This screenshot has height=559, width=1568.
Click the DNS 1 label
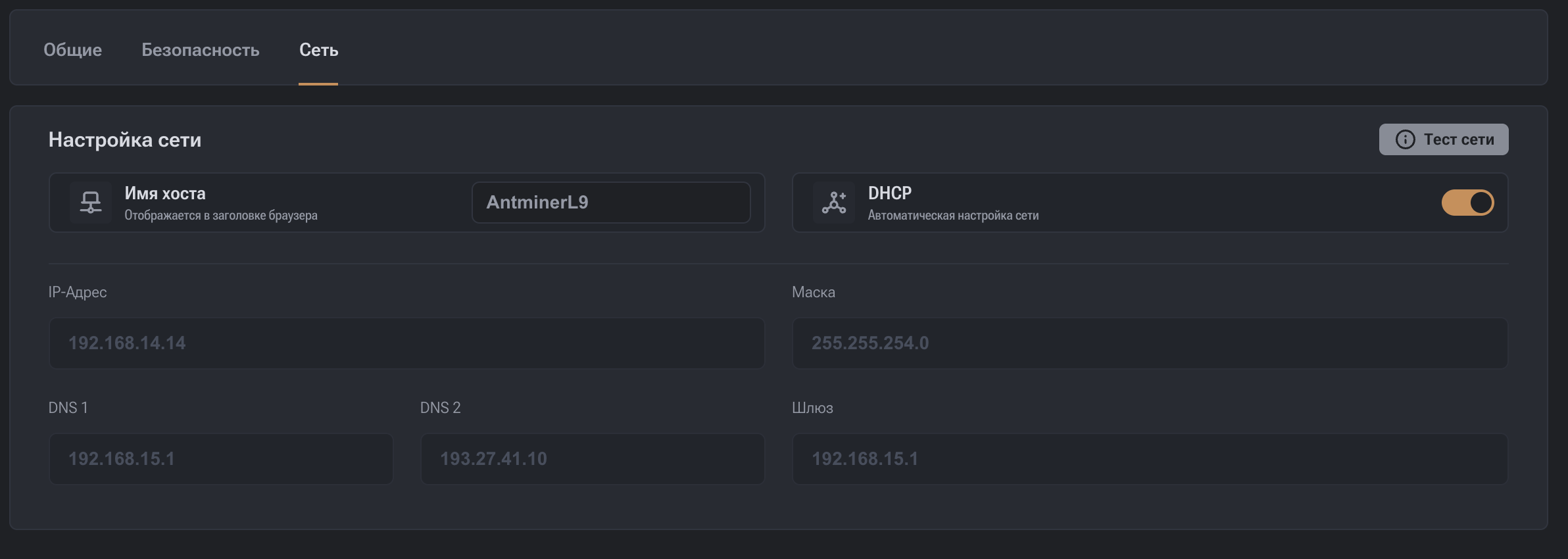68,408
